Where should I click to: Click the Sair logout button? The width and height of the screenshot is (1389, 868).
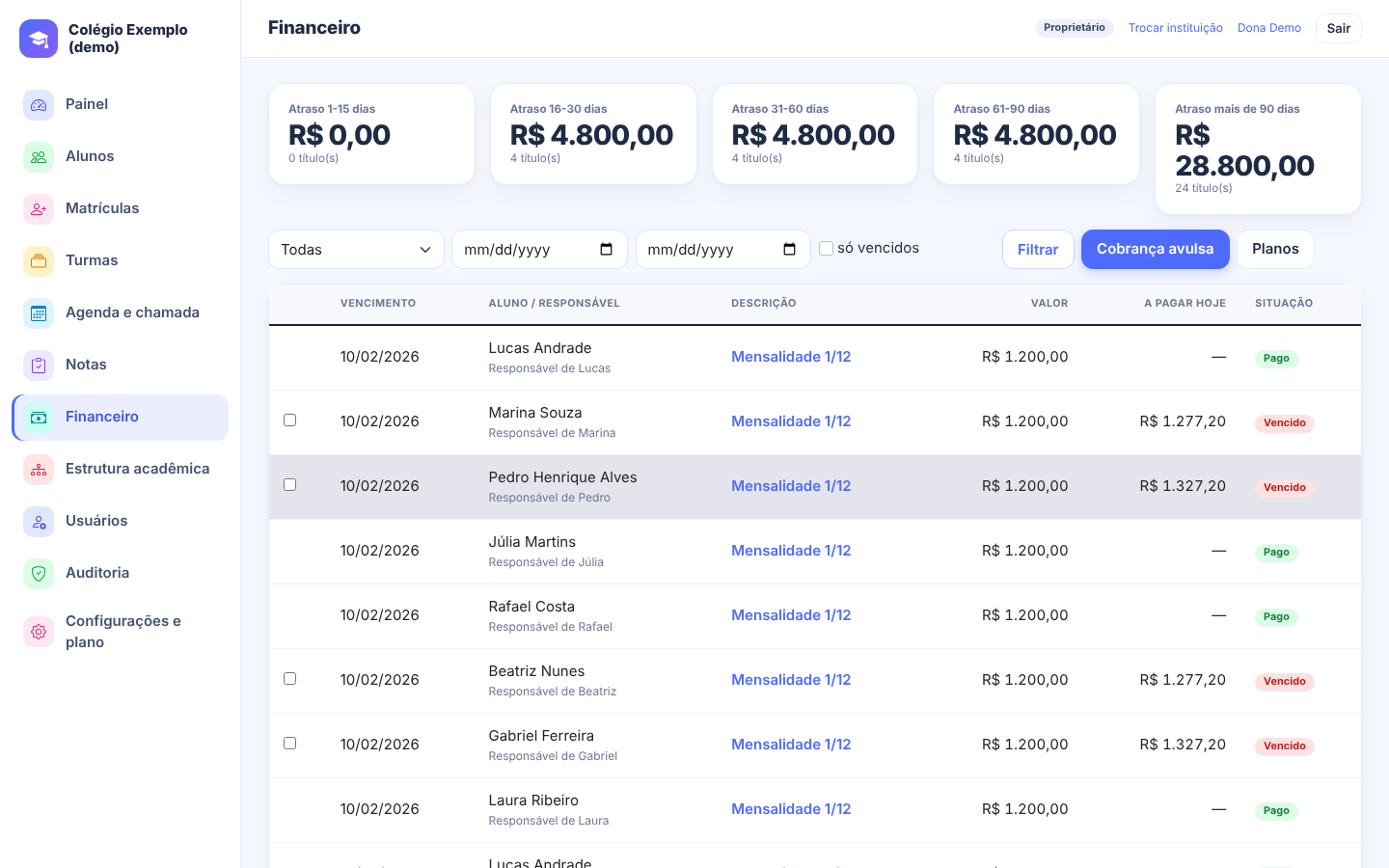coord(1338,28)
